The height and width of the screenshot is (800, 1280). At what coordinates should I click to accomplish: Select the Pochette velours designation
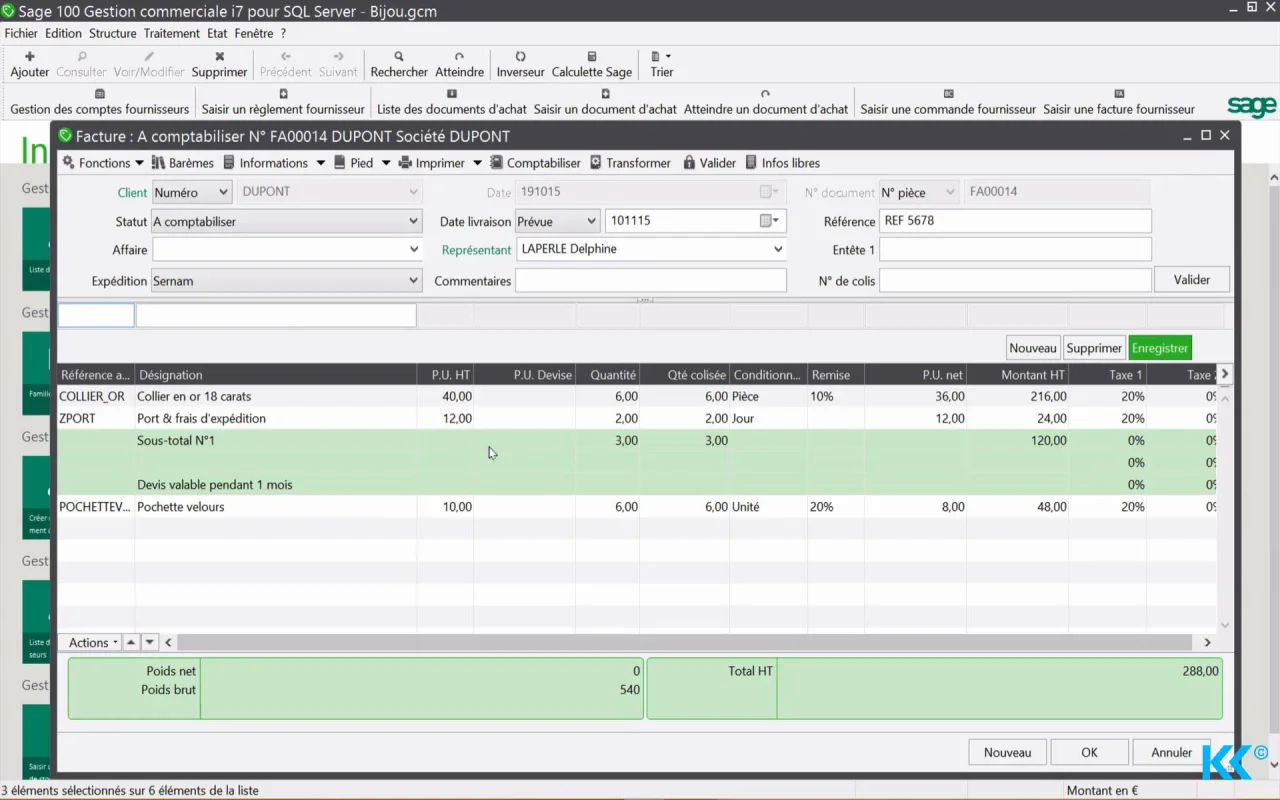[x=181, y=507]
